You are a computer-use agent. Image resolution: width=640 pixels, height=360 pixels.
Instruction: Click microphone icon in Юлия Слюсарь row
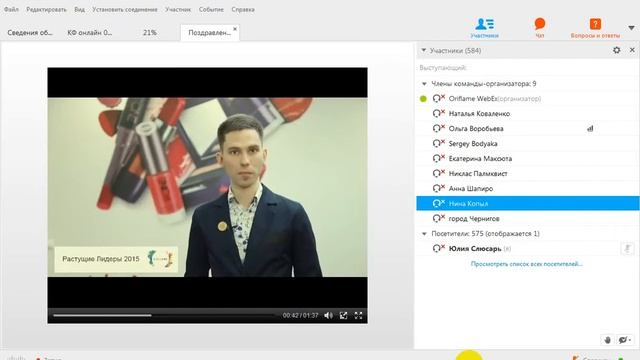[627, 248]
